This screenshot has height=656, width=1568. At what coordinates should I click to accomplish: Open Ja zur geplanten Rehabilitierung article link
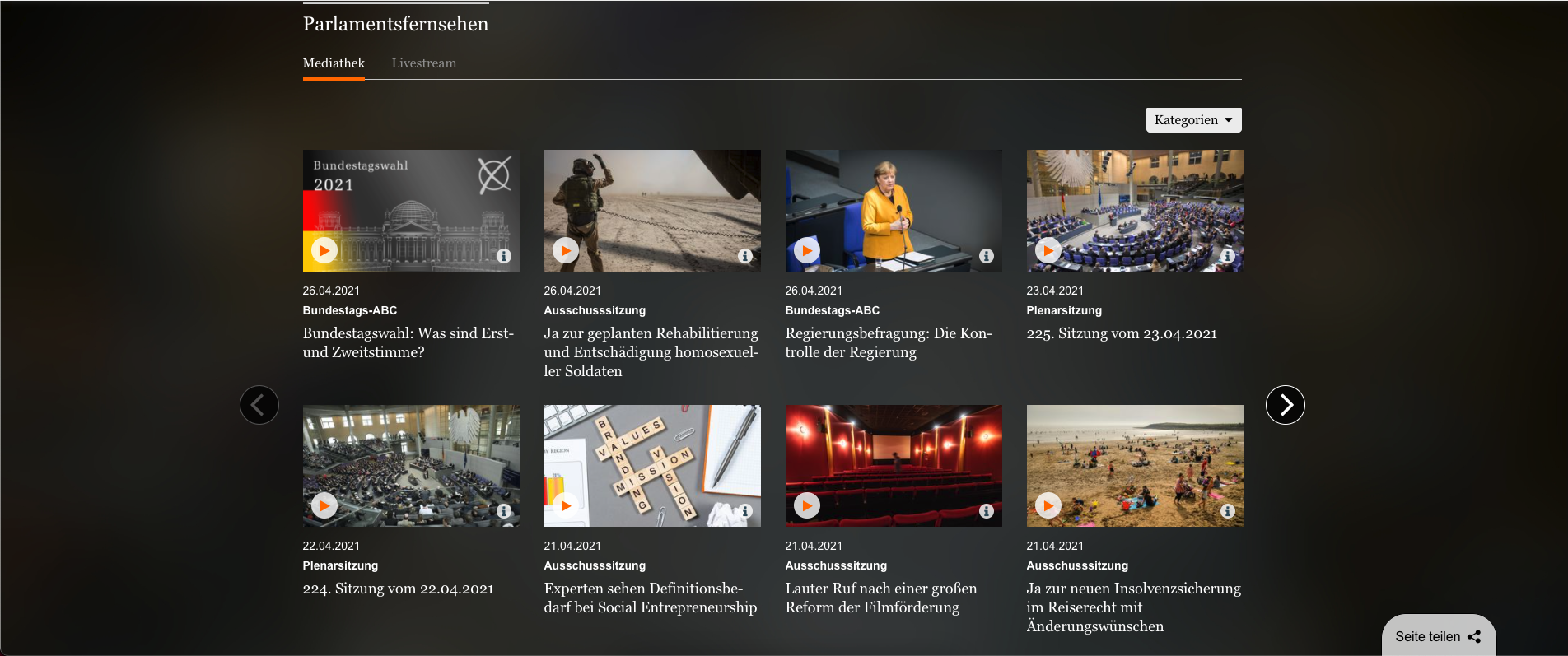coord(651,352)
